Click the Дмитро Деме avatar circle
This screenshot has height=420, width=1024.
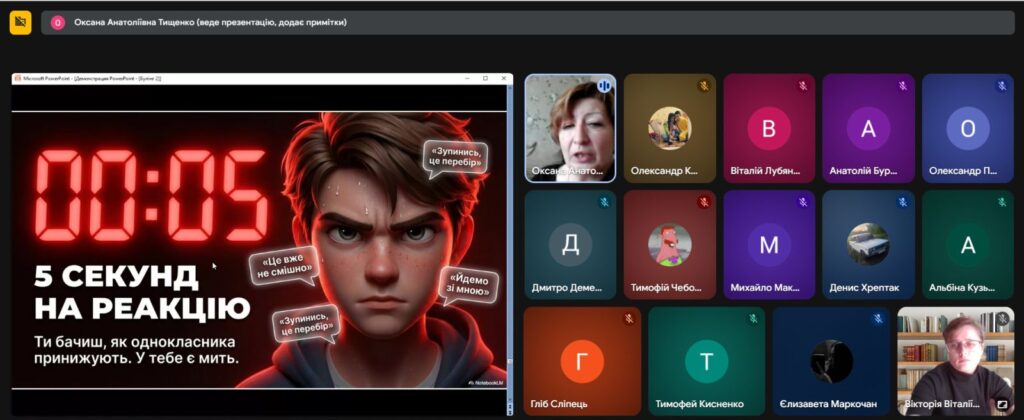[x=570, y=245]
